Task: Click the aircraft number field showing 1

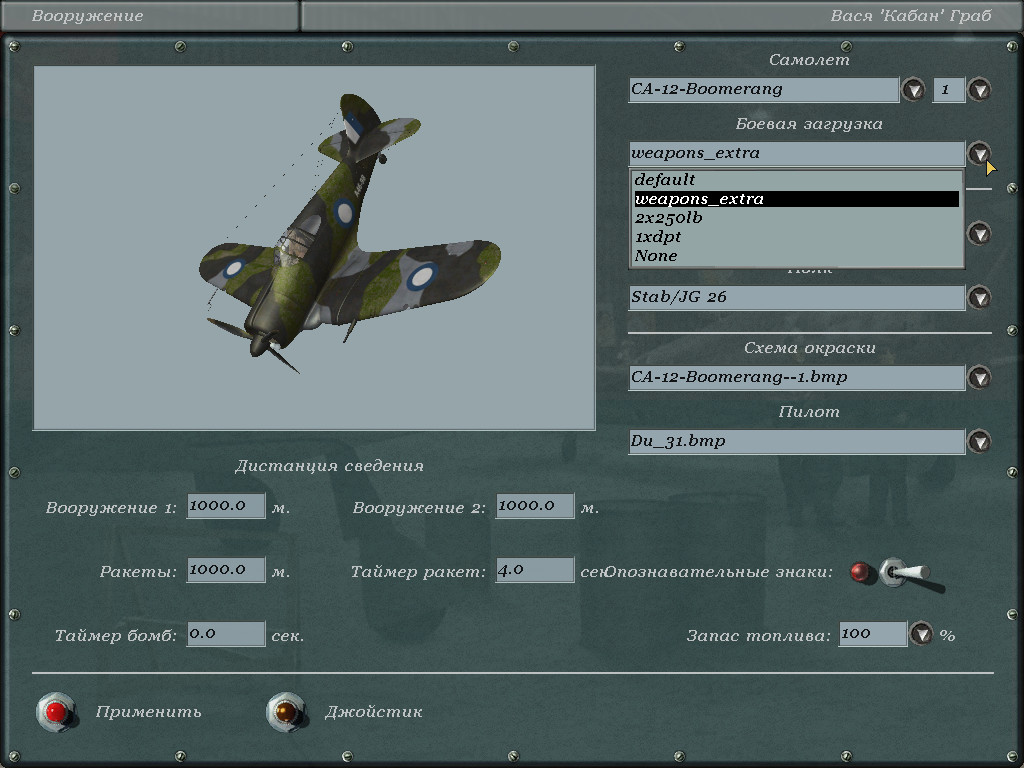Action: click(949, 89)
